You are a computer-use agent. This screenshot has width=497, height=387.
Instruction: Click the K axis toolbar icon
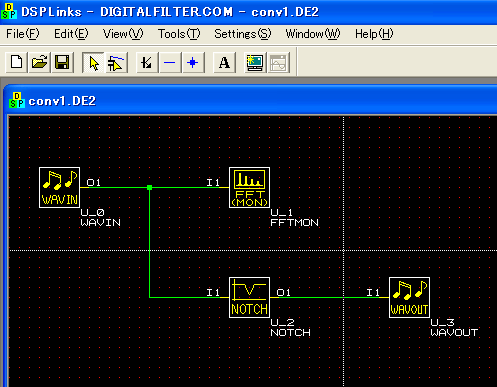pyautogui.click(x=147, y=62)
